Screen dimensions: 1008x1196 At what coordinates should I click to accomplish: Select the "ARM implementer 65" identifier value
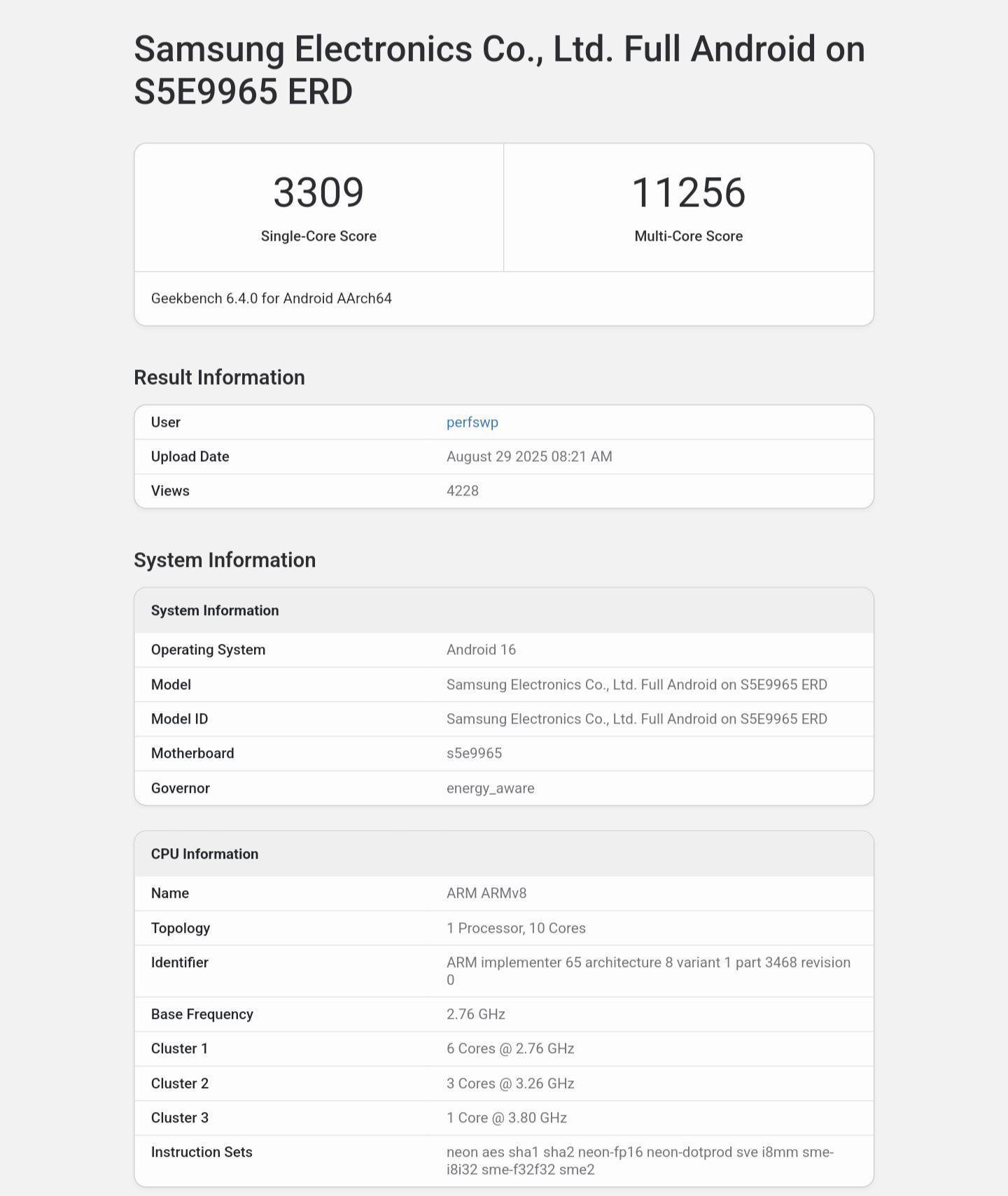tap(649, 971)
